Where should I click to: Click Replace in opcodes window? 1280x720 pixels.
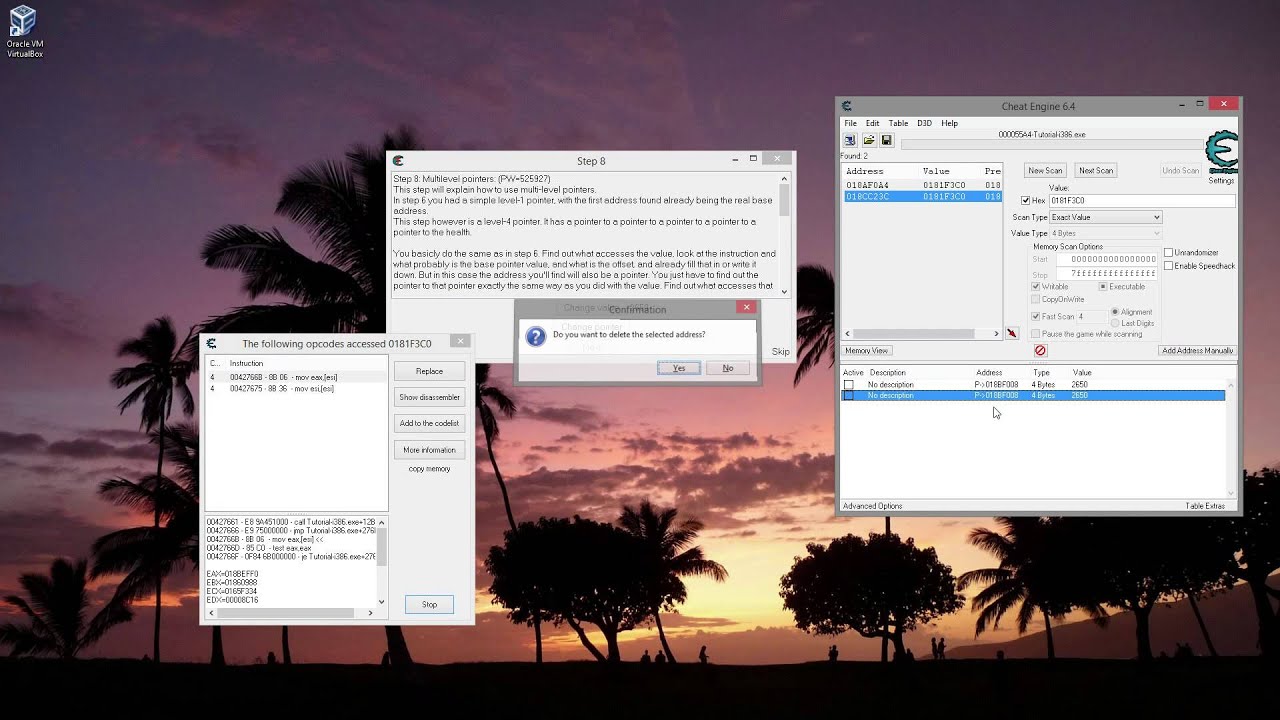tap(429, 371)
